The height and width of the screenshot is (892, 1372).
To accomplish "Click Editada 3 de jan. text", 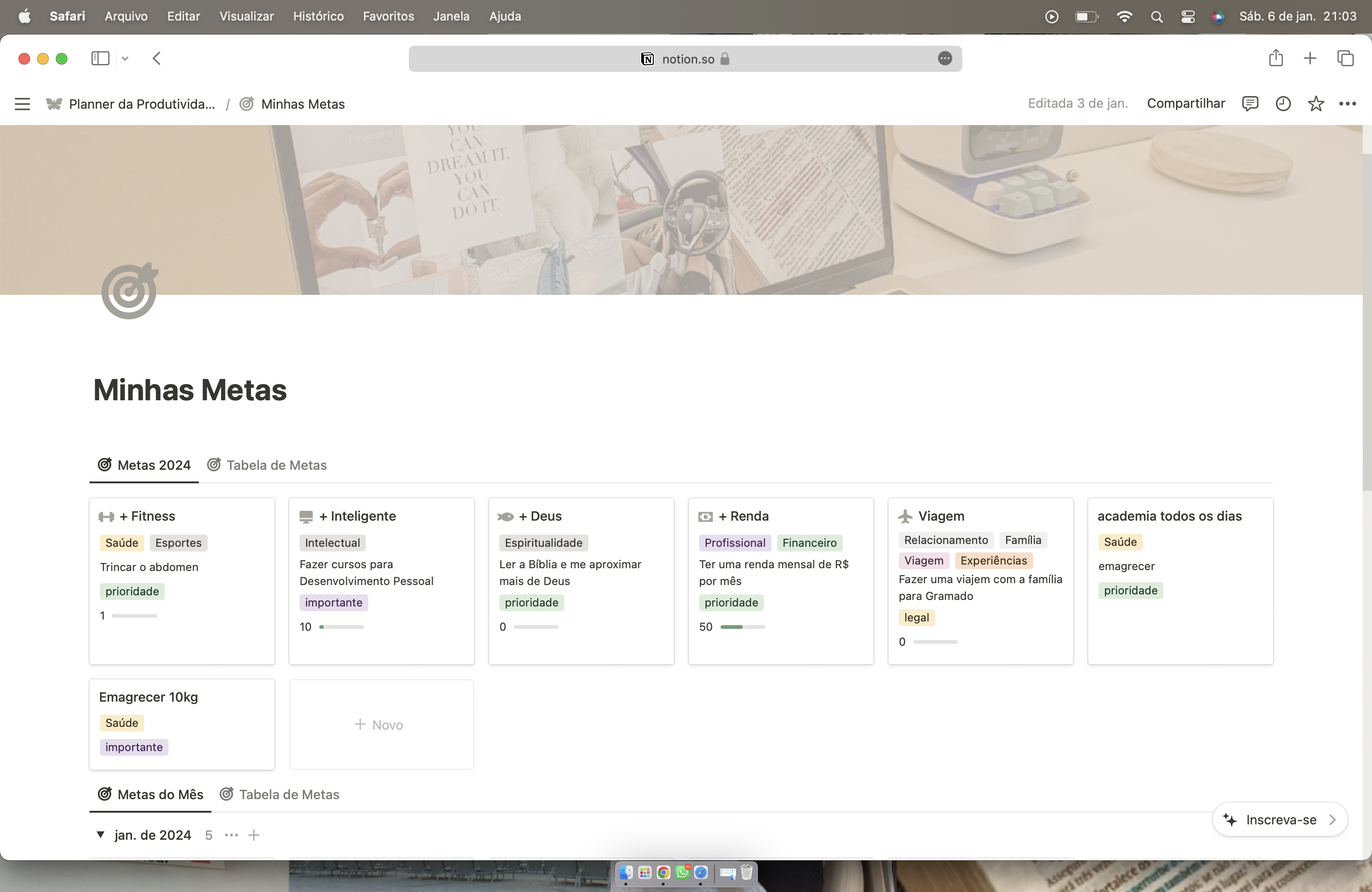I will [x=1078, y=104].
